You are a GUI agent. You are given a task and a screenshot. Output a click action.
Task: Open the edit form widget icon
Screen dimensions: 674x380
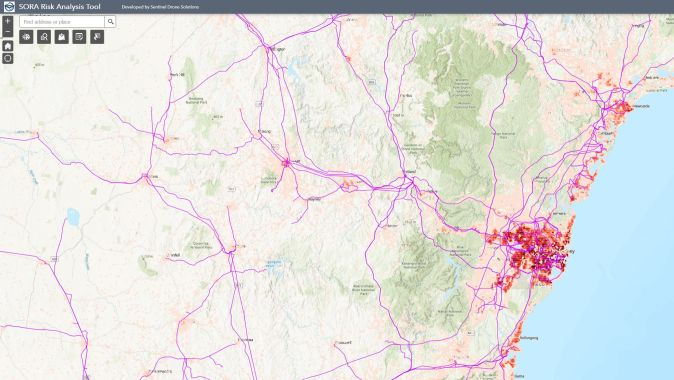pyautogui.click(x=80, y=37)
